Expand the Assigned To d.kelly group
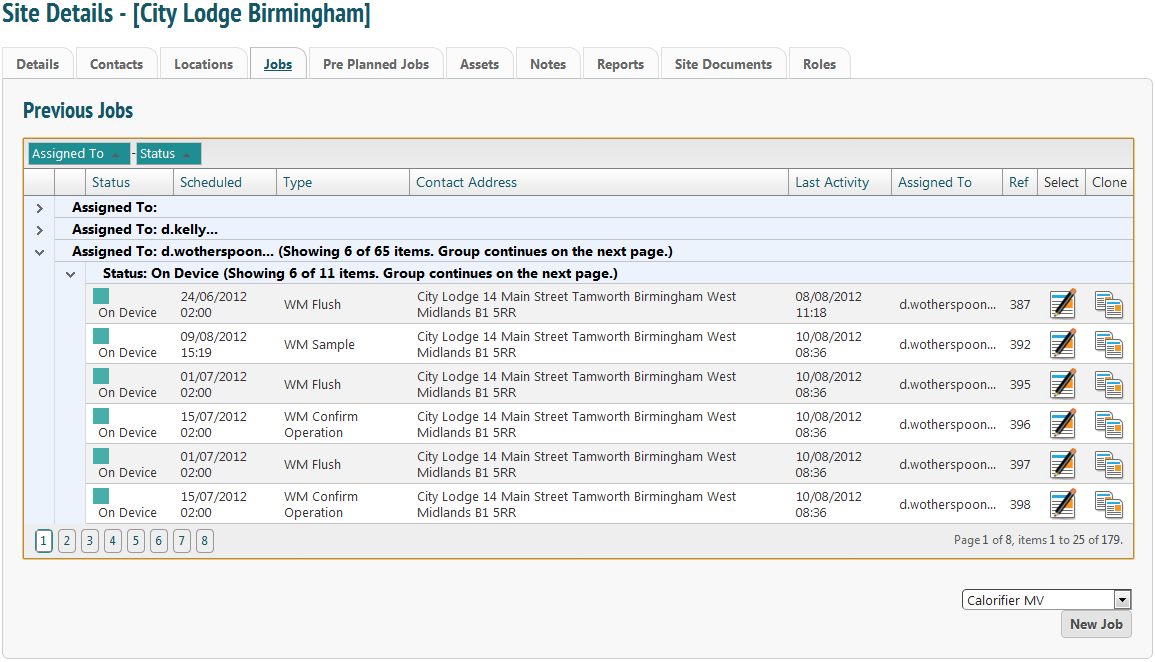Screen dimensions: 1155x662 click(x=40, y=230)
